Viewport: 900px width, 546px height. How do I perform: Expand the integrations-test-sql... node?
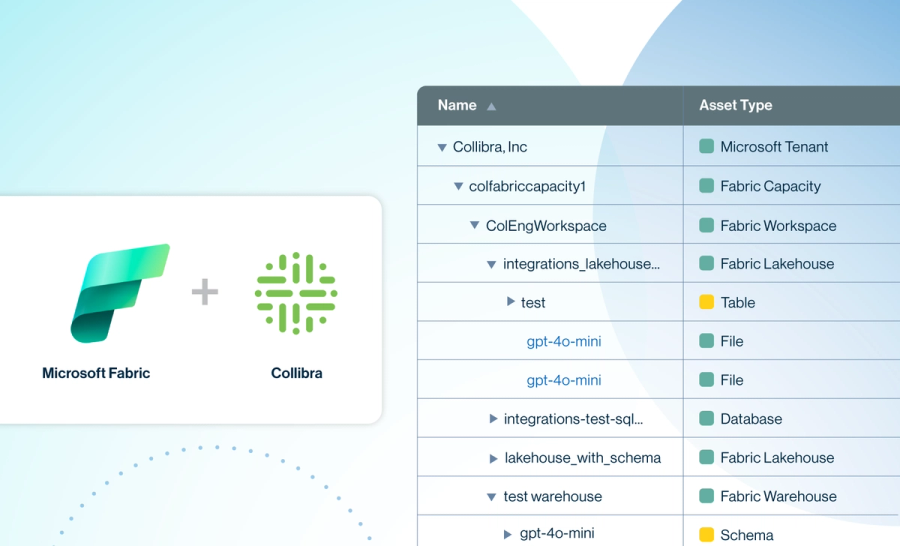(x=492, y=419)
